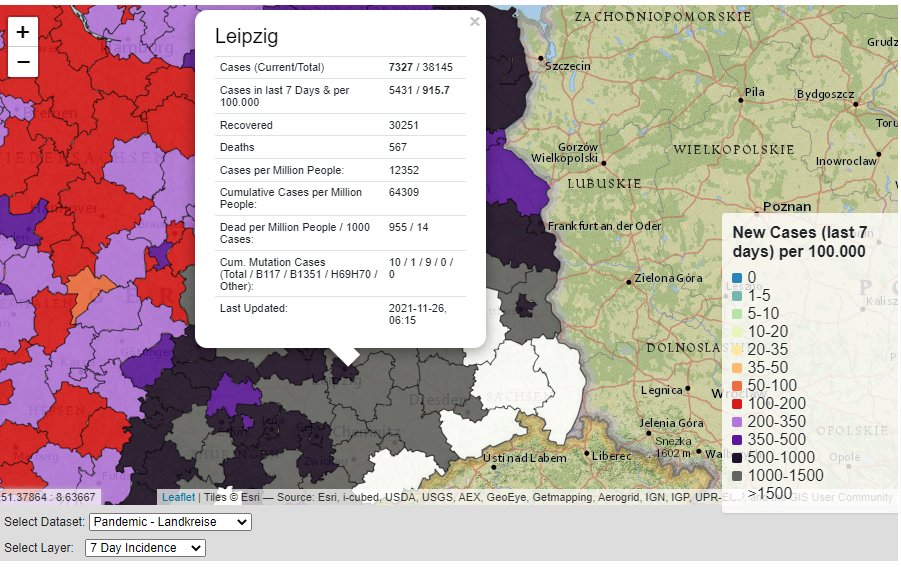The width and height of the screenshot is (901, 567).
Task: Click the Poznan label on the map
Action: click(787, 207)
